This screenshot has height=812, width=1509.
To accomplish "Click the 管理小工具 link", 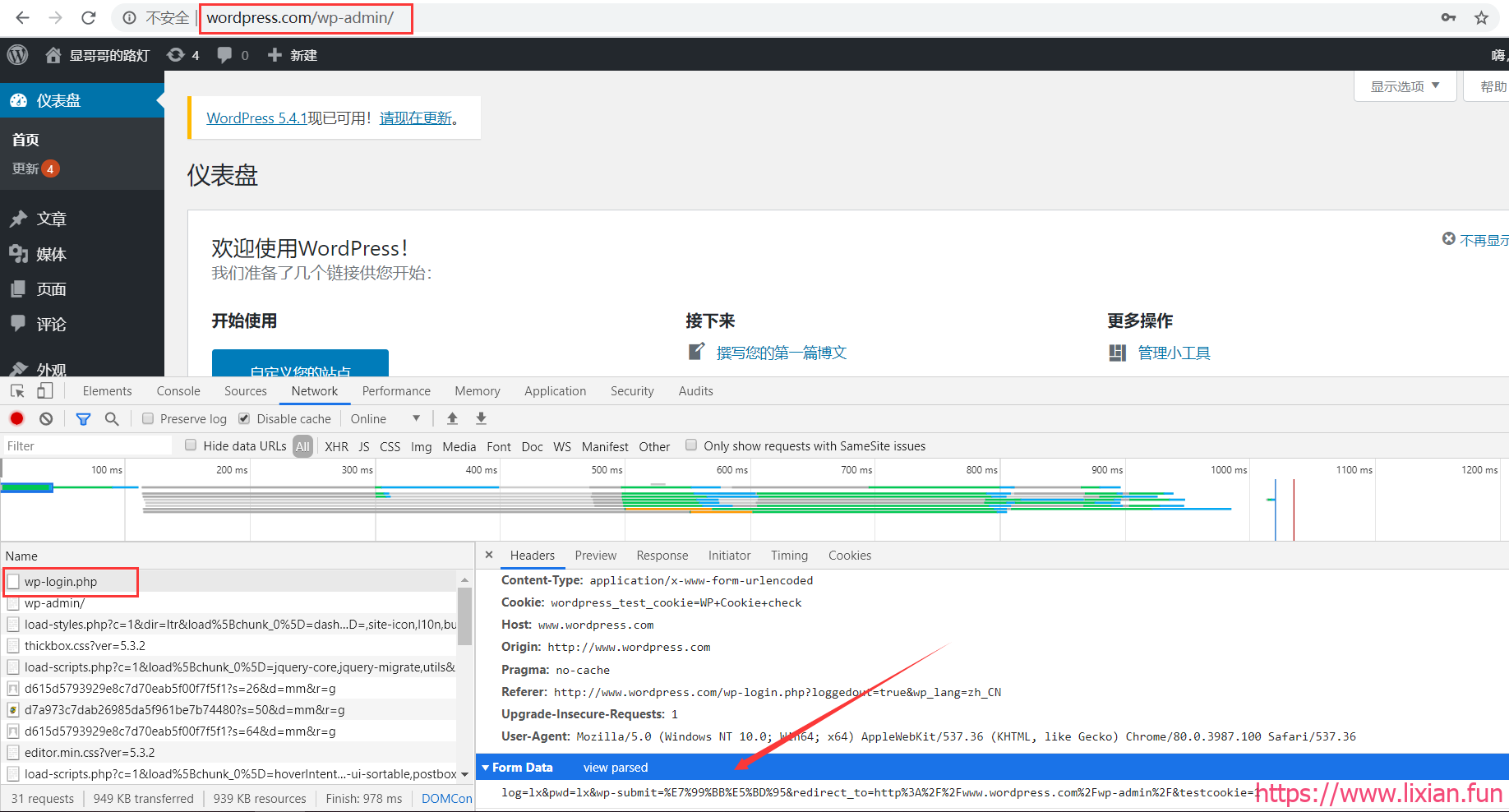I will coord(1174,353).
